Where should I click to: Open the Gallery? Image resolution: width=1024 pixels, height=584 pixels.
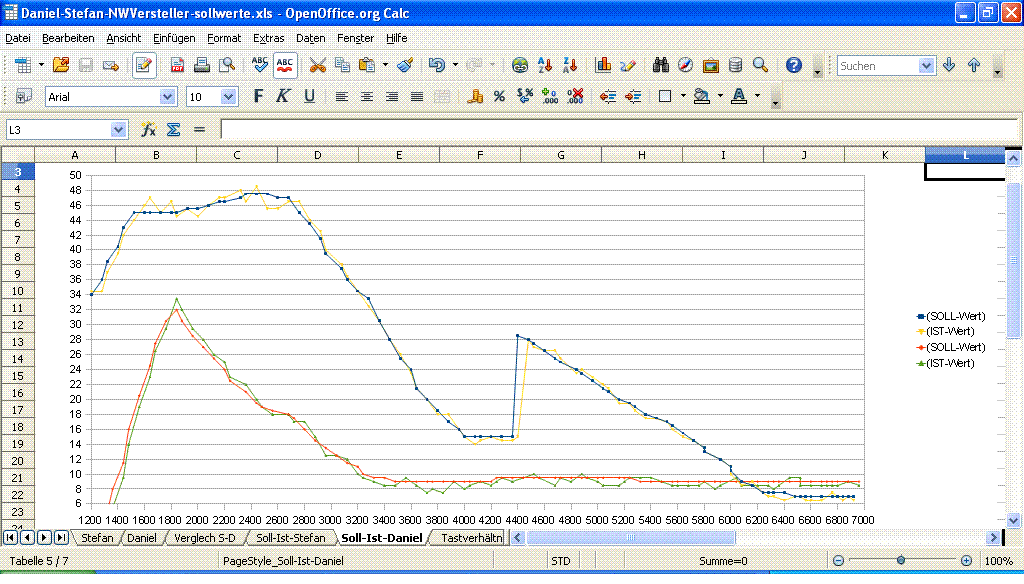[x=711, y=65]
